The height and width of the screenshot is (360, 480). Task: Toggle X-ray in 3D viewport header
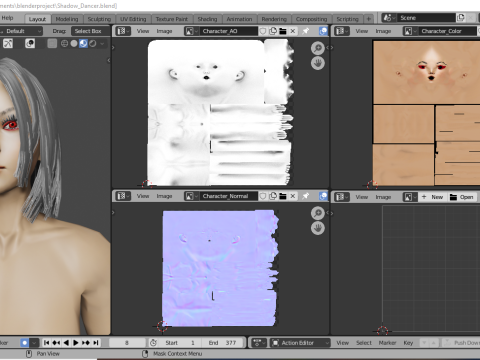tap(52, 43)
